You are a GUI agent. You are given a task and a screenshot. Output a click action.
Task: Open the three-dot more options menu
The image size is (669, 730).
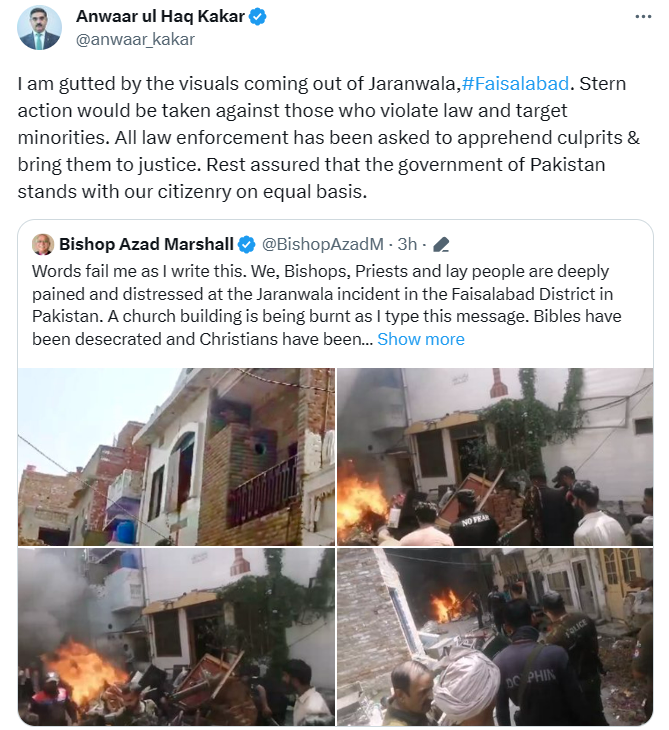coord(643,17)
